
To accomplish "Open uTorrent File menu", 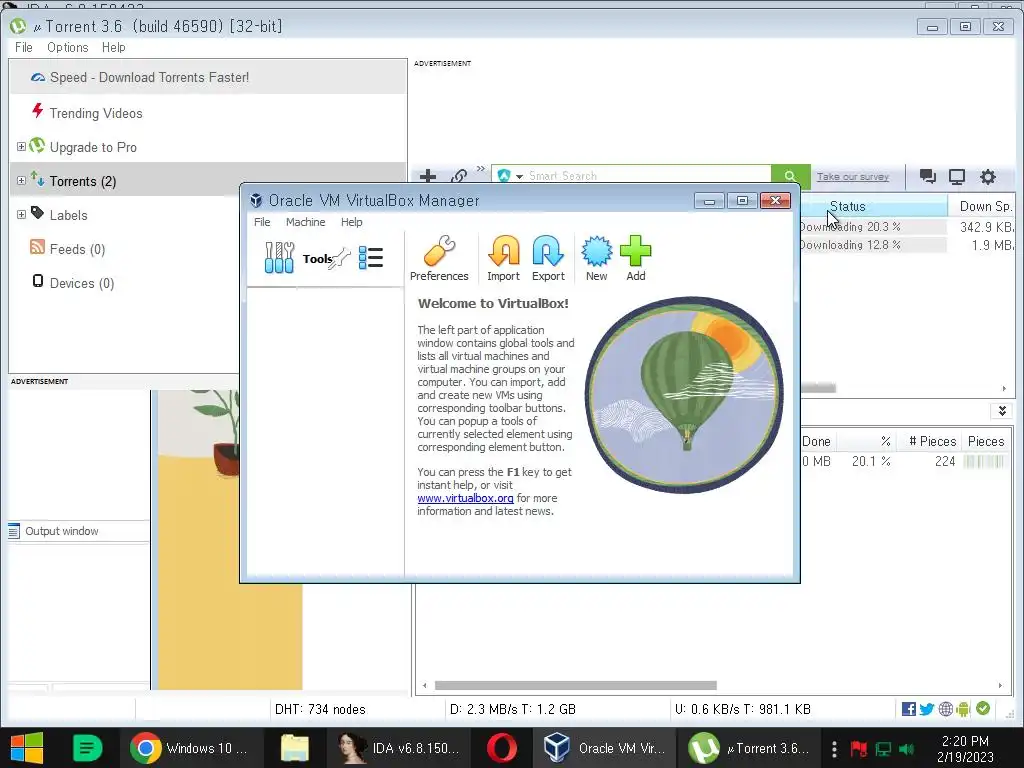I will pyautogui.click(x=24, y=47).
